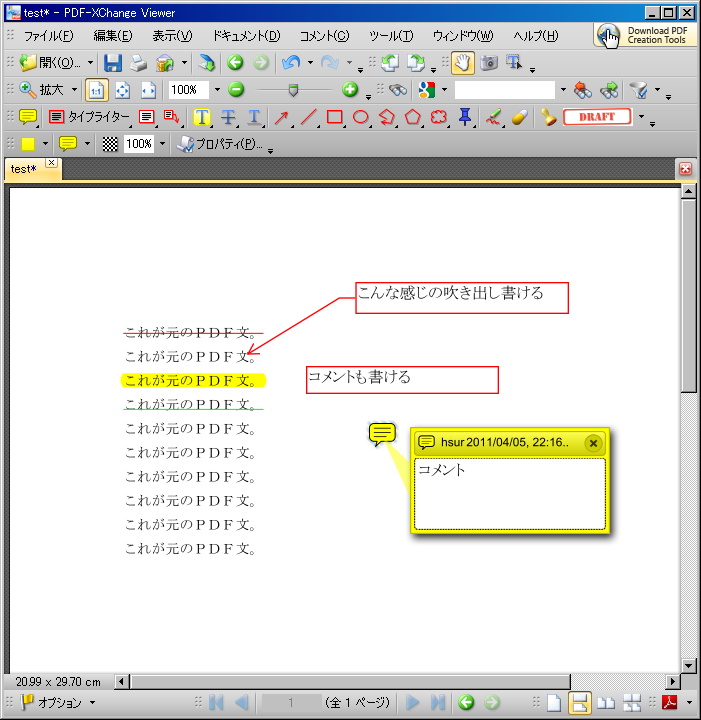The width and height of the screenshot is (701, 720).
Task: Click the yellow Sticky Note tool
Action: tap(28, 117)
